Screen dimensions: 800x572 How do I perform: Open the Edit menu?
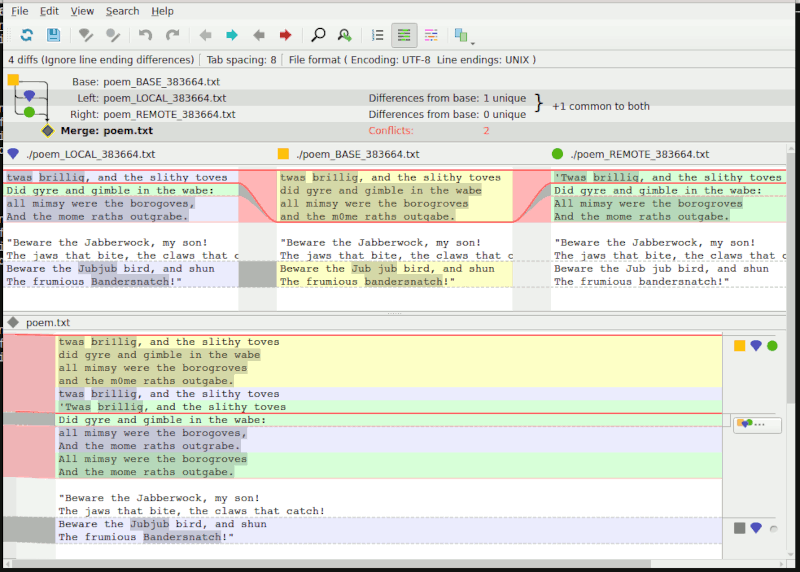(x=49, y=11)
